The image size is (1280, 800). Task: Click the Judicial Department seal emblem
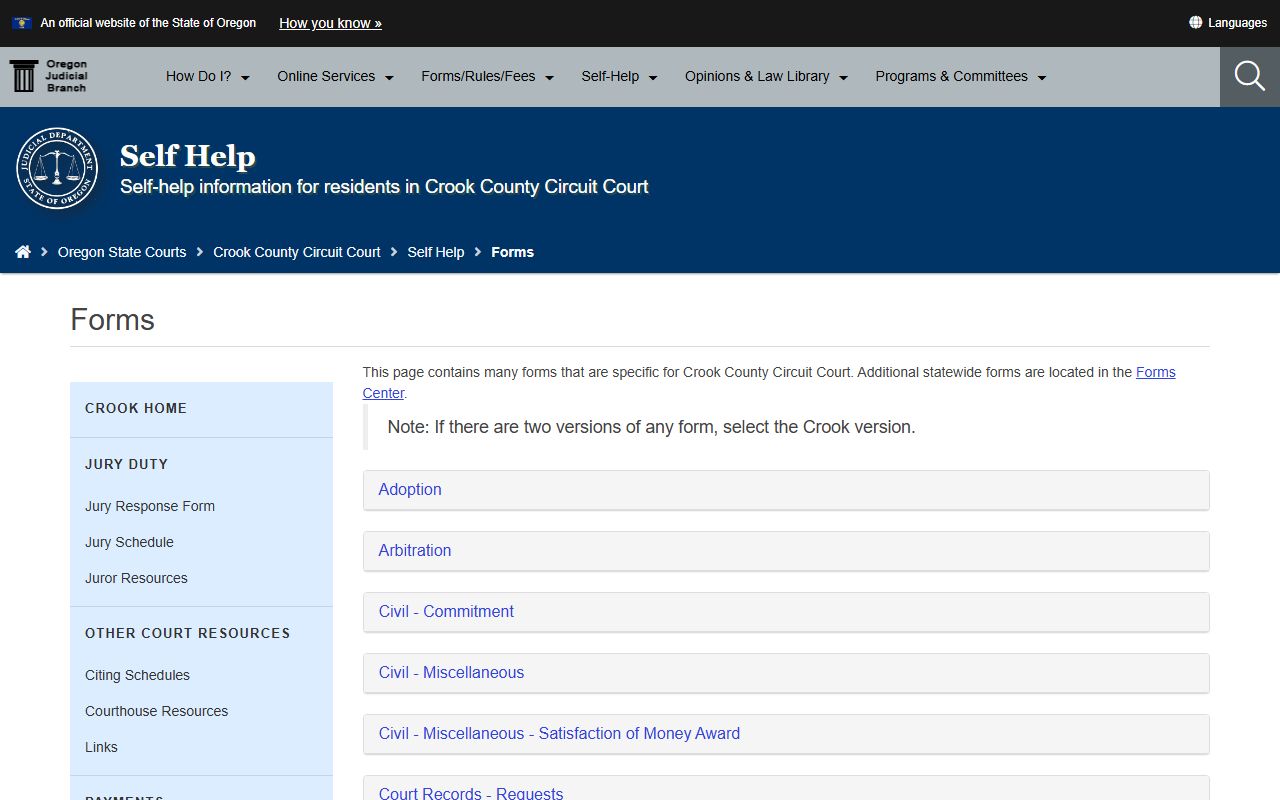[x=57, y=168]
